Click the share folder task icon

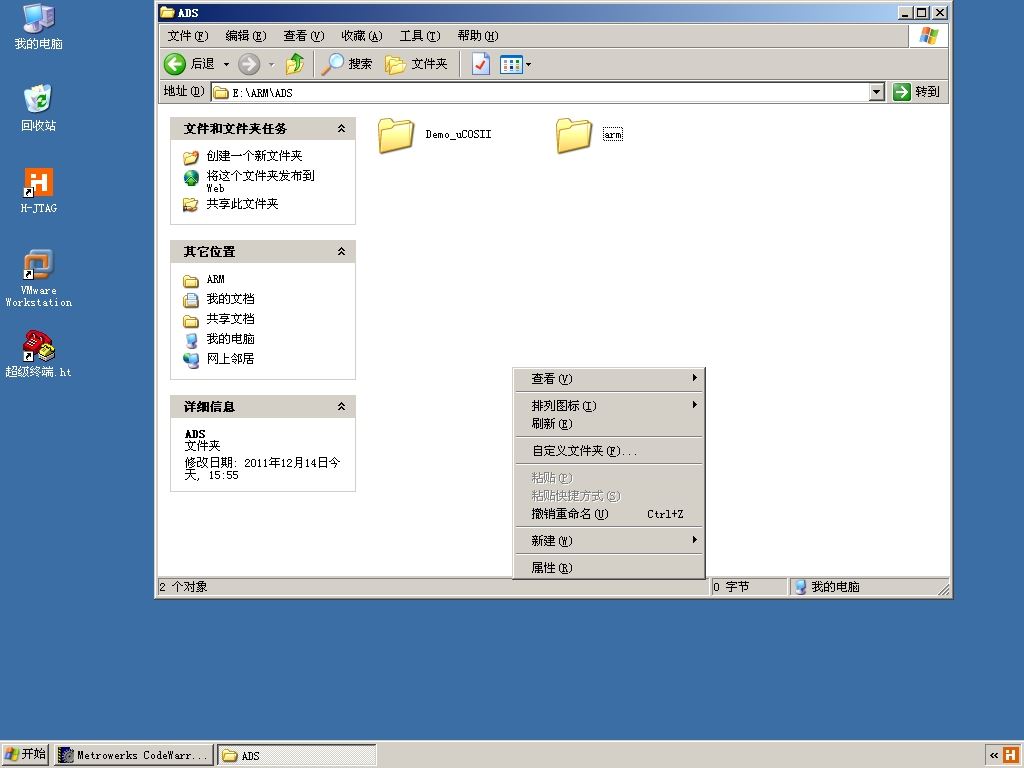coord(191,205)
